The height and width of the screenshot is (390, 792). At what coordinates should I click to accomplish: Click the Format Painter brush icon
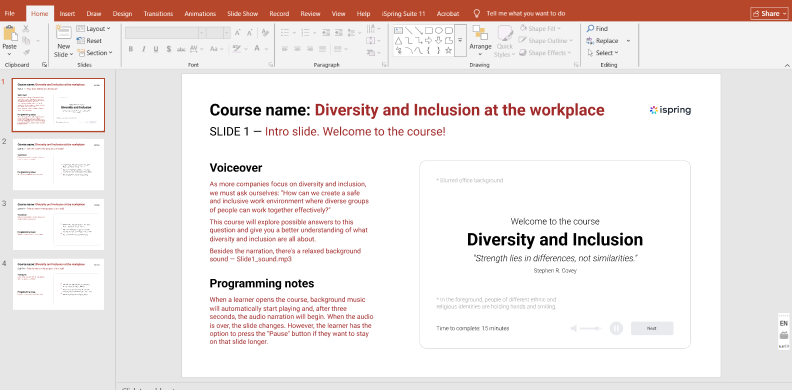click(26, 53)
